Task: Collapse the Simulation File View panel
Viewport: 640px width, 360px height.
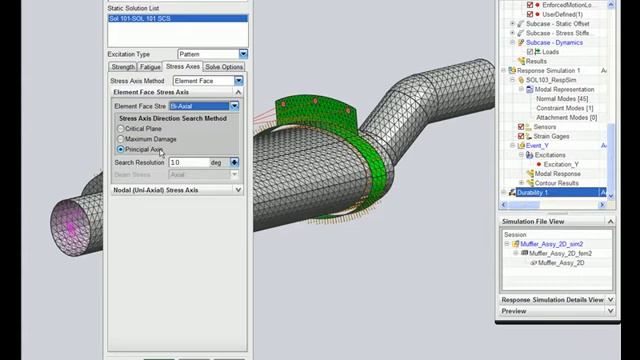Action: 611,221
